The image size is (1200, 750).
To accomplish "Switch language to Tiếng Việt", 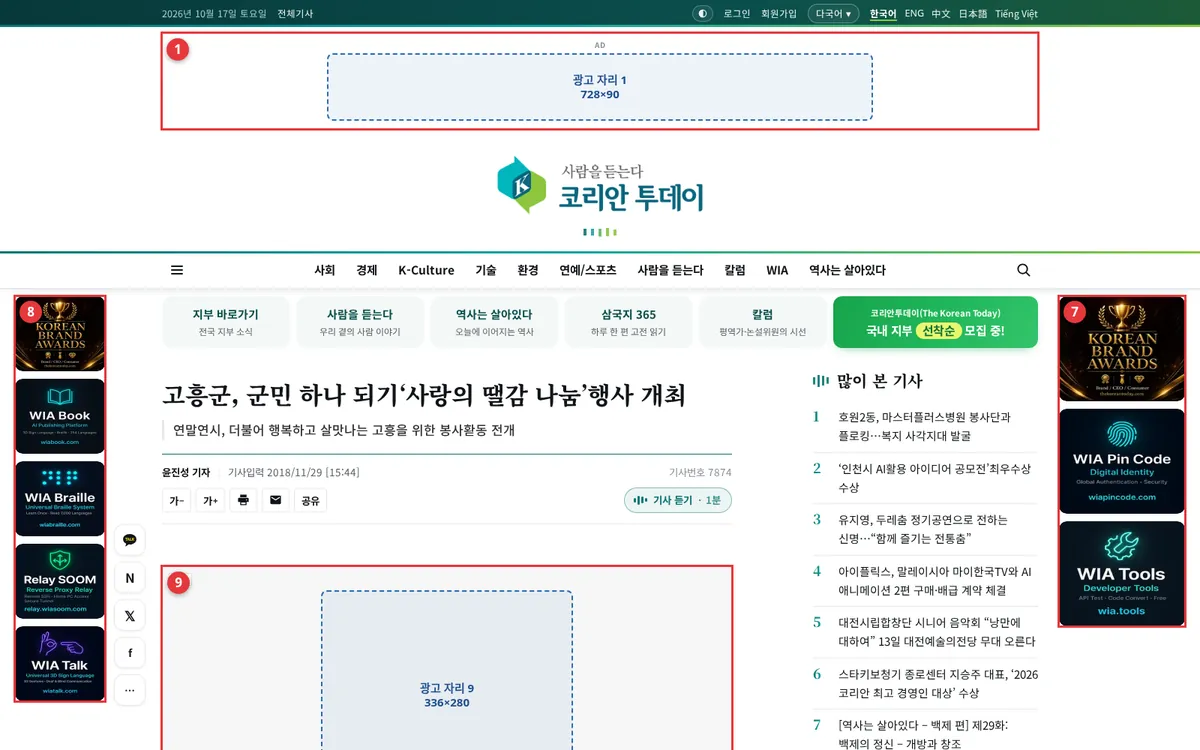I will (x=1016, y=14).
